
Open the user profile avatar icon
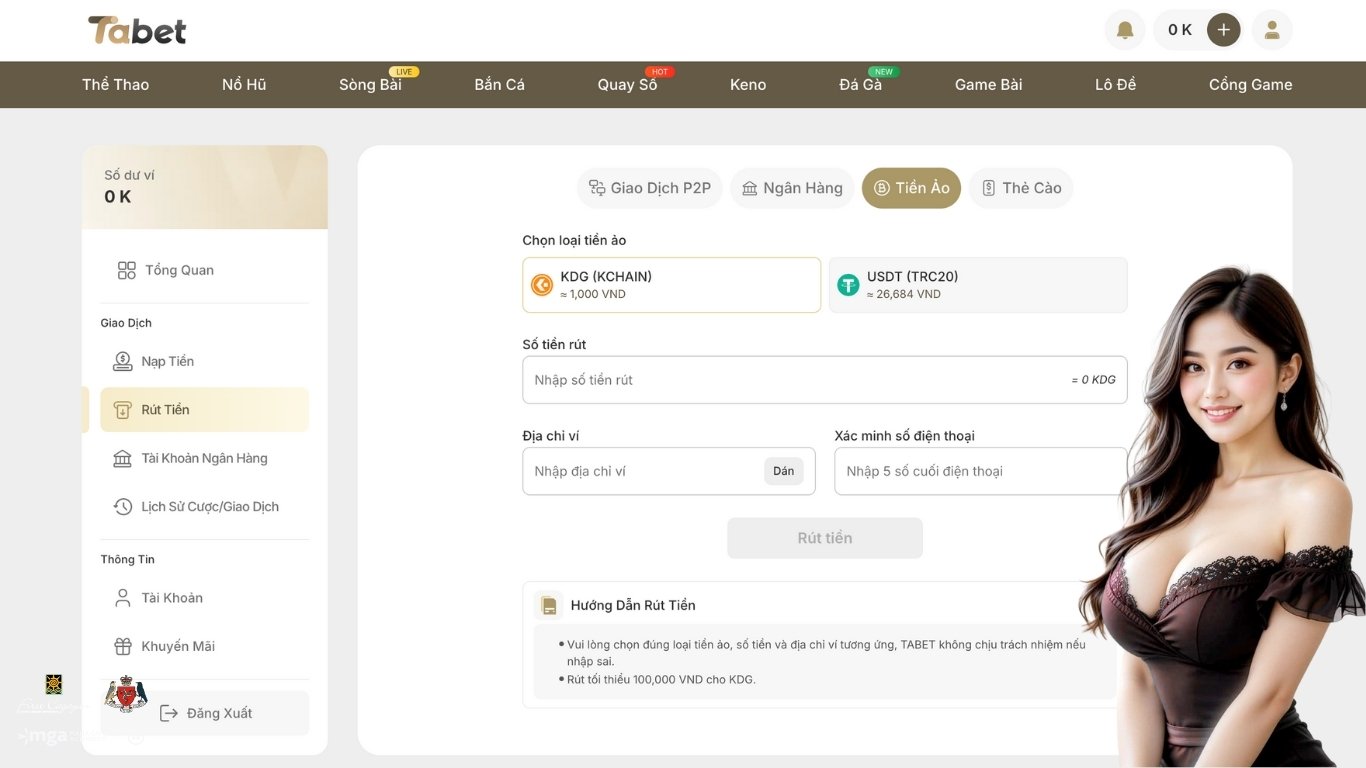(1272, 30)
